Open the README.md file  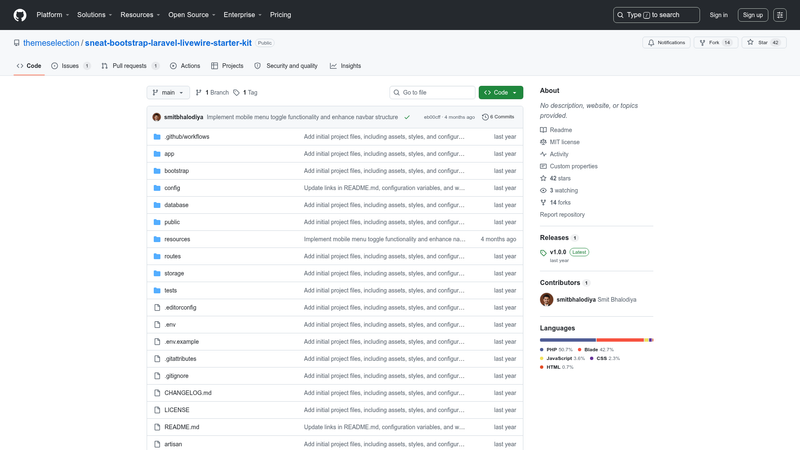(182, 427)
